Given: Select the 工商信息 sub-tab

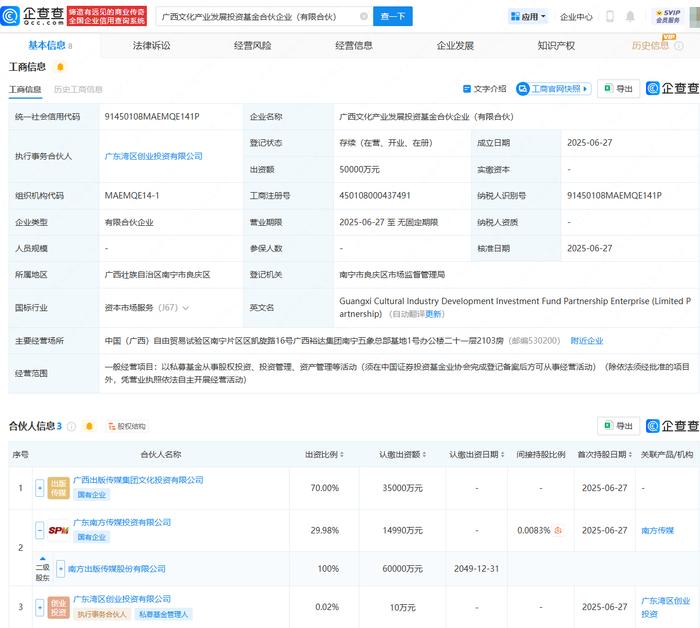Looking at the screenshot, I should 25,89.
